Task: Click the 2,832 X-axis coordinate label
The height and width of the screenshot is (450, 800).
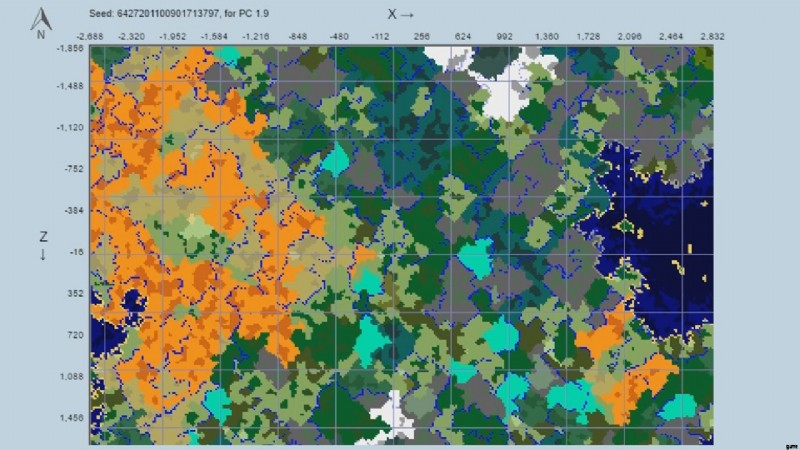Action: pos(712,37)
